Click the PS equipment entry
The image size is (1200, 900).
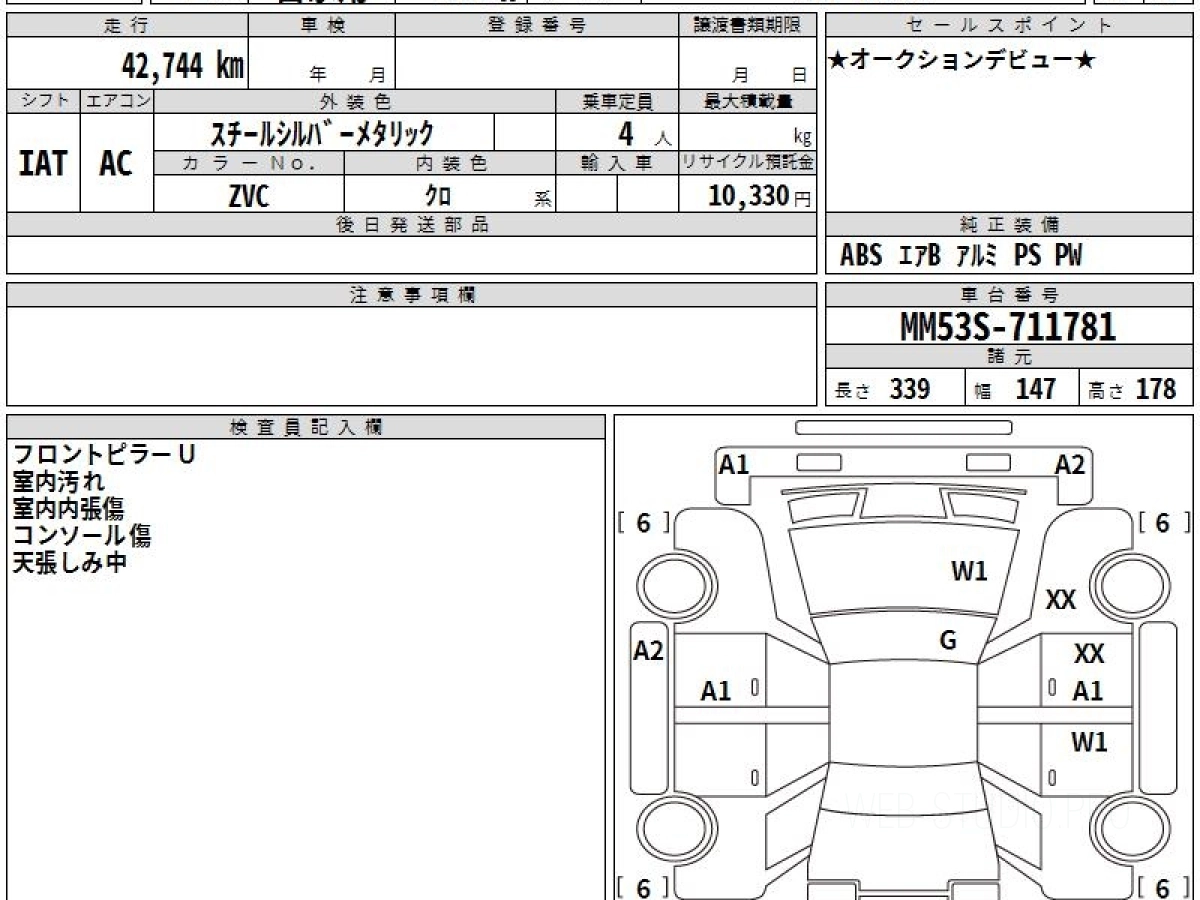[1027, 256]
